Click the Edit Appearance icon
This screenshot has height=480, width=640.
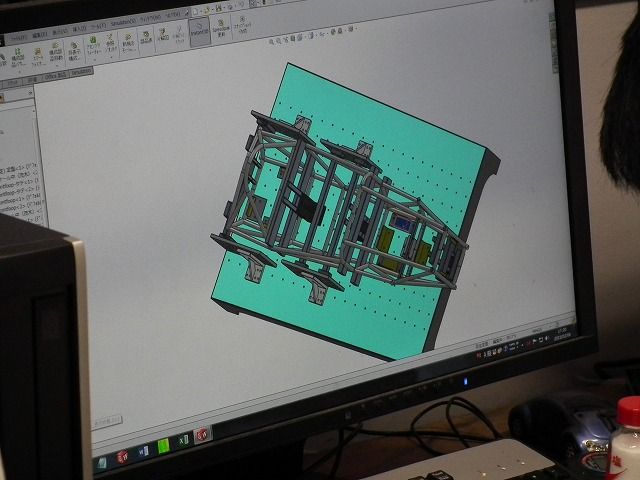point(333,32)
